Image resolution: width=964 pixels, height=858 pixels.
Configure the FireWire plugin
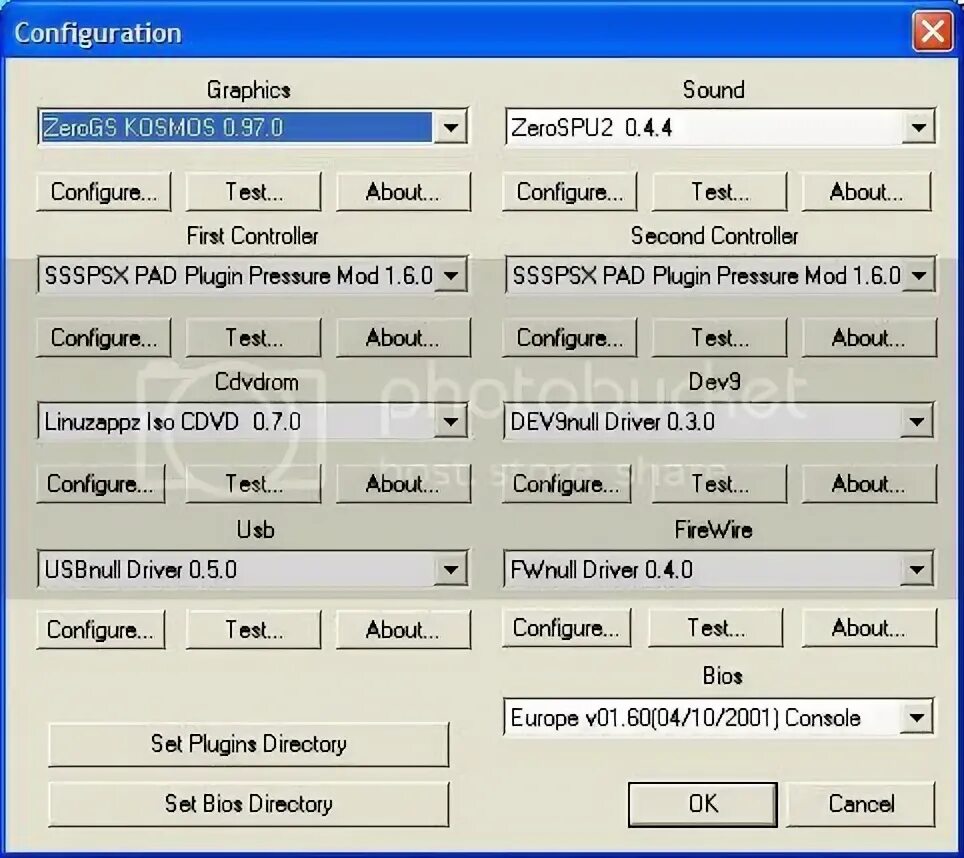[566, 628]
